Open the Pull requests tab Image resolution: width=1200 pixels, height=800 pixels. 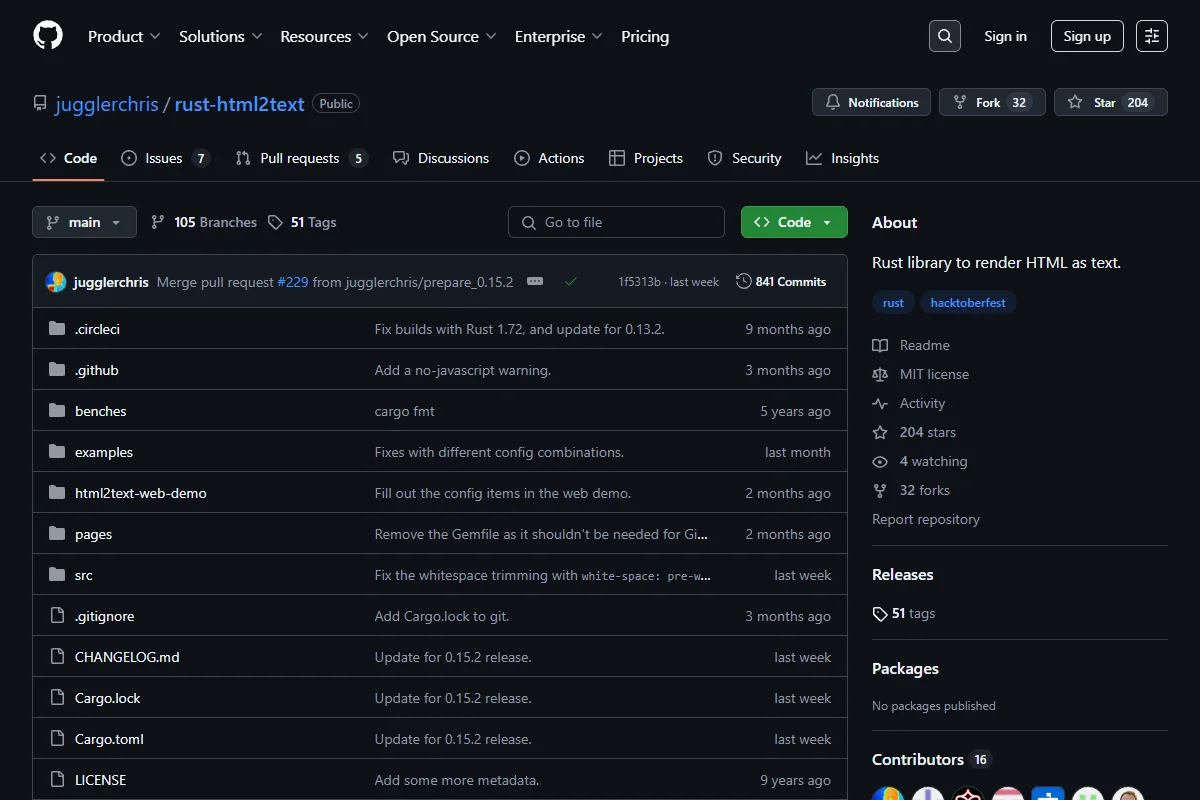tap(301, 158)
